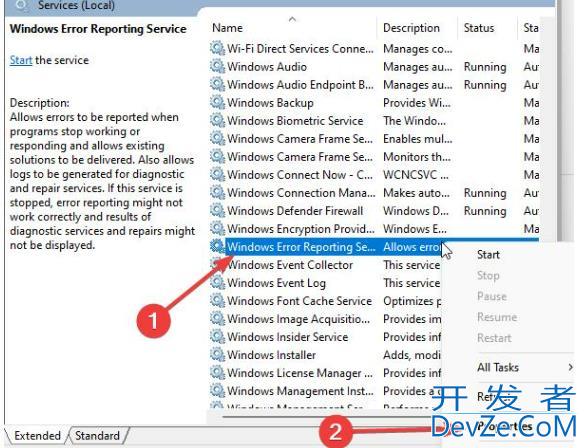Click the Optimizes description of Font Cache Service
The image size is (587, 448).
pyautogui.click(x=412, y=301)
